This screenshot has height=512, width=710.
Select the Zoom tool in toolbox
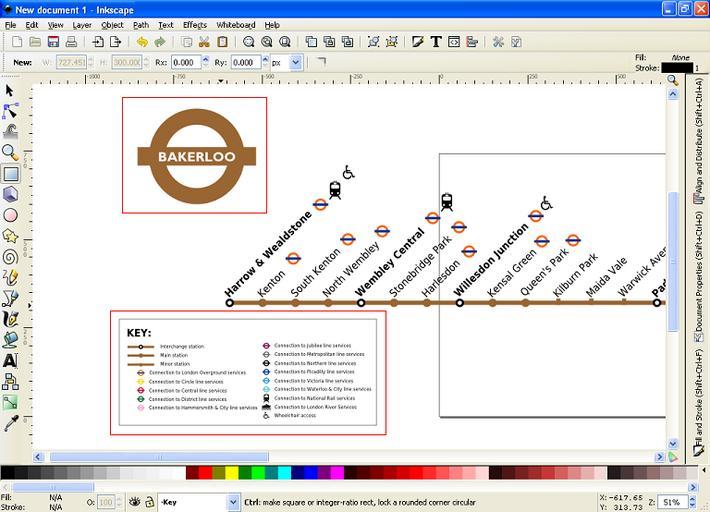(x=10, y=153)
